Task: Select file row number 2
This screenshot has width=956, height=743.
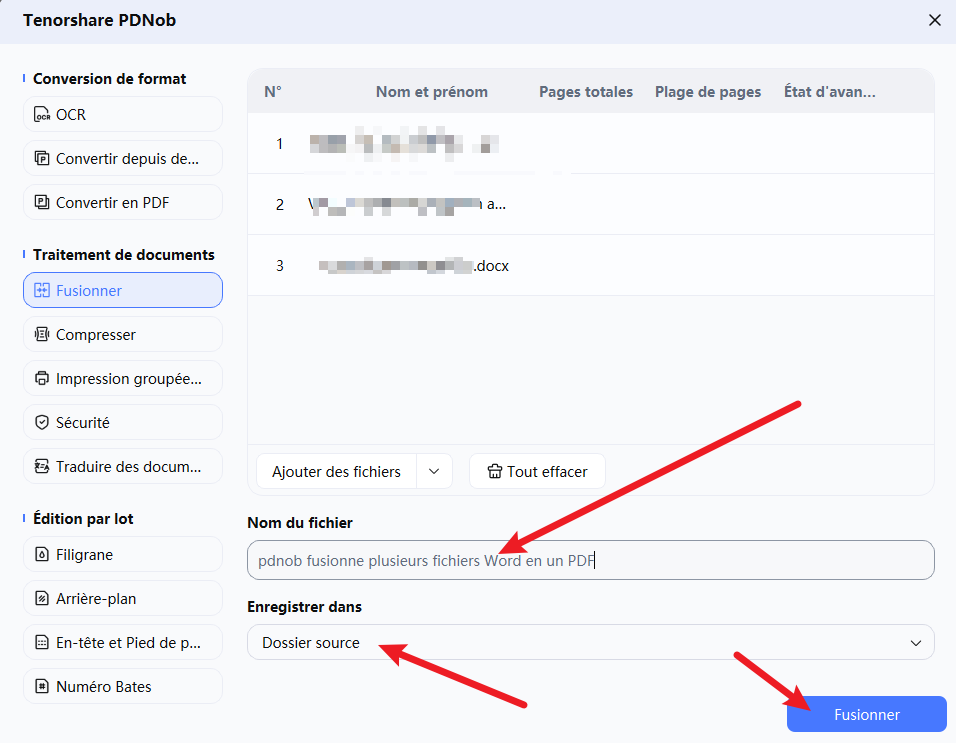Action: tap(590, 204)
